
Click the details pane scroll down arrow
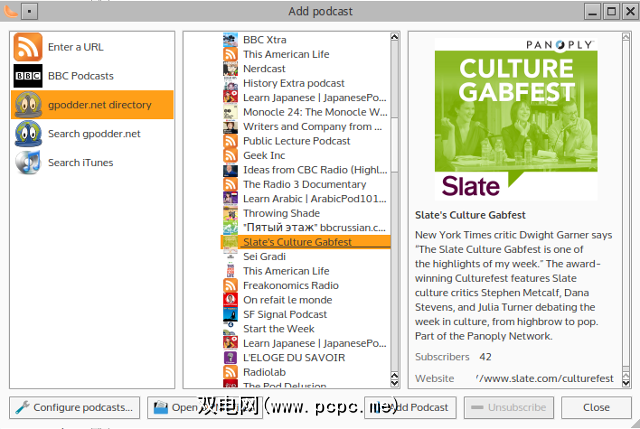coord(626,382)
